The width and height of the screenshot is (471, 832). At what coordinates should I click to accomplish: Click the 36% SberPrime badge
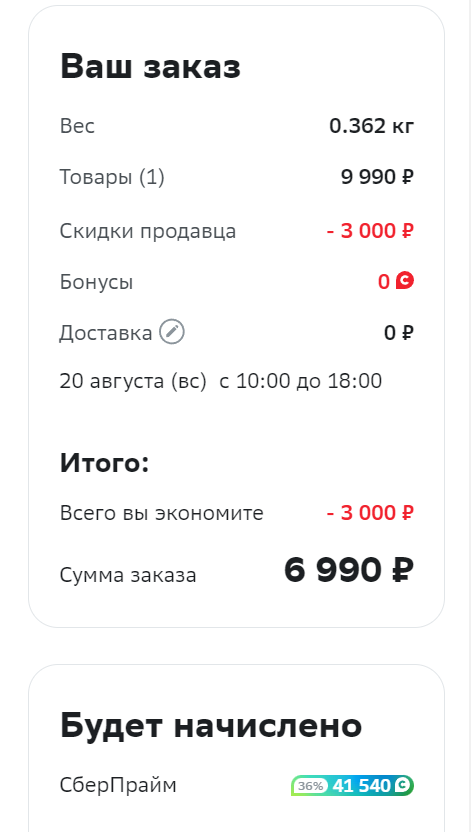point(310,786)
